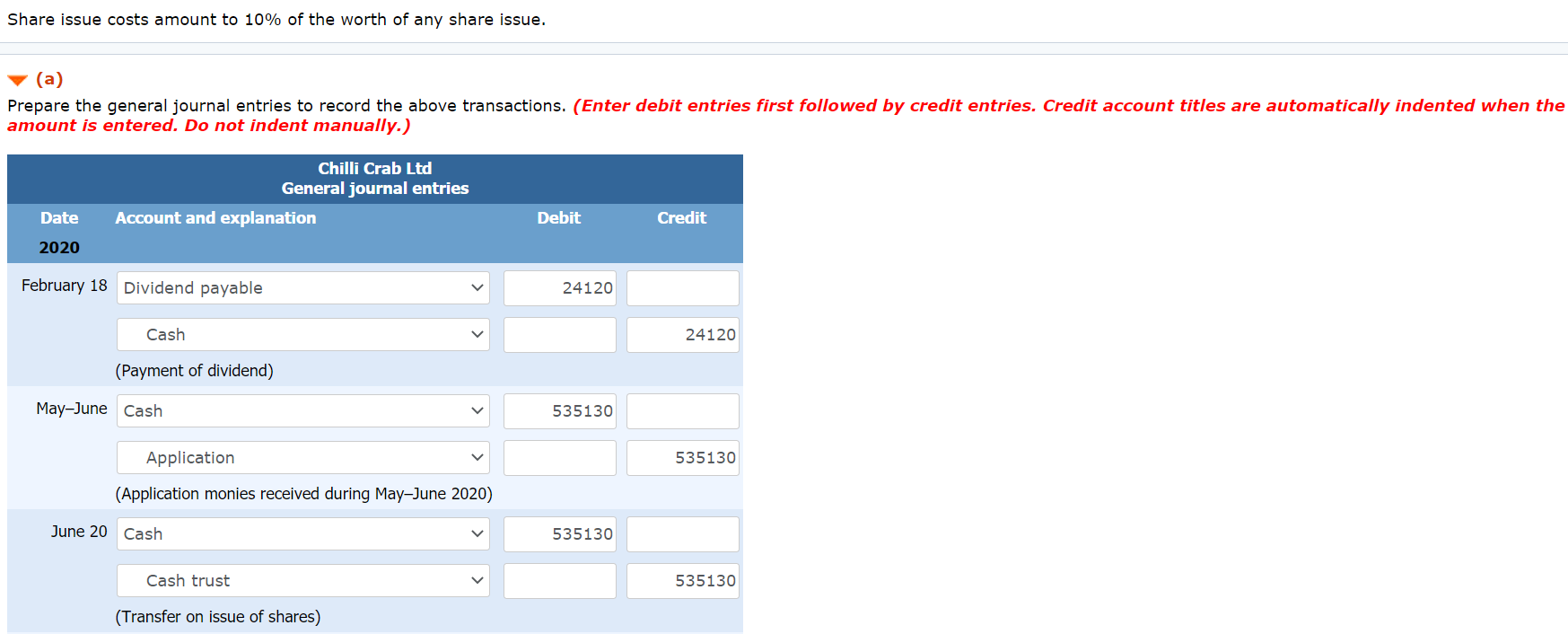Image resolution: width=1568 pixels, height=634 pixels.
Task: Click the May–June Cash debit field 535130
Action: [x=560, y=410]
